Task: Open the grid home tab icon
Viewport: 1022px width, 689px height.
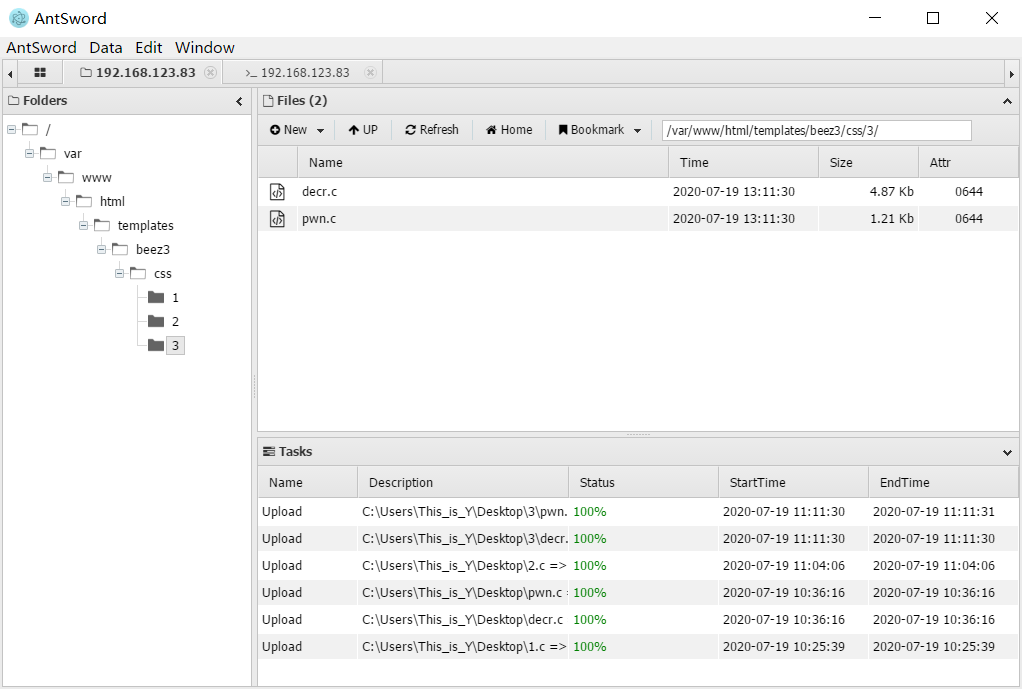Action: 40,72
